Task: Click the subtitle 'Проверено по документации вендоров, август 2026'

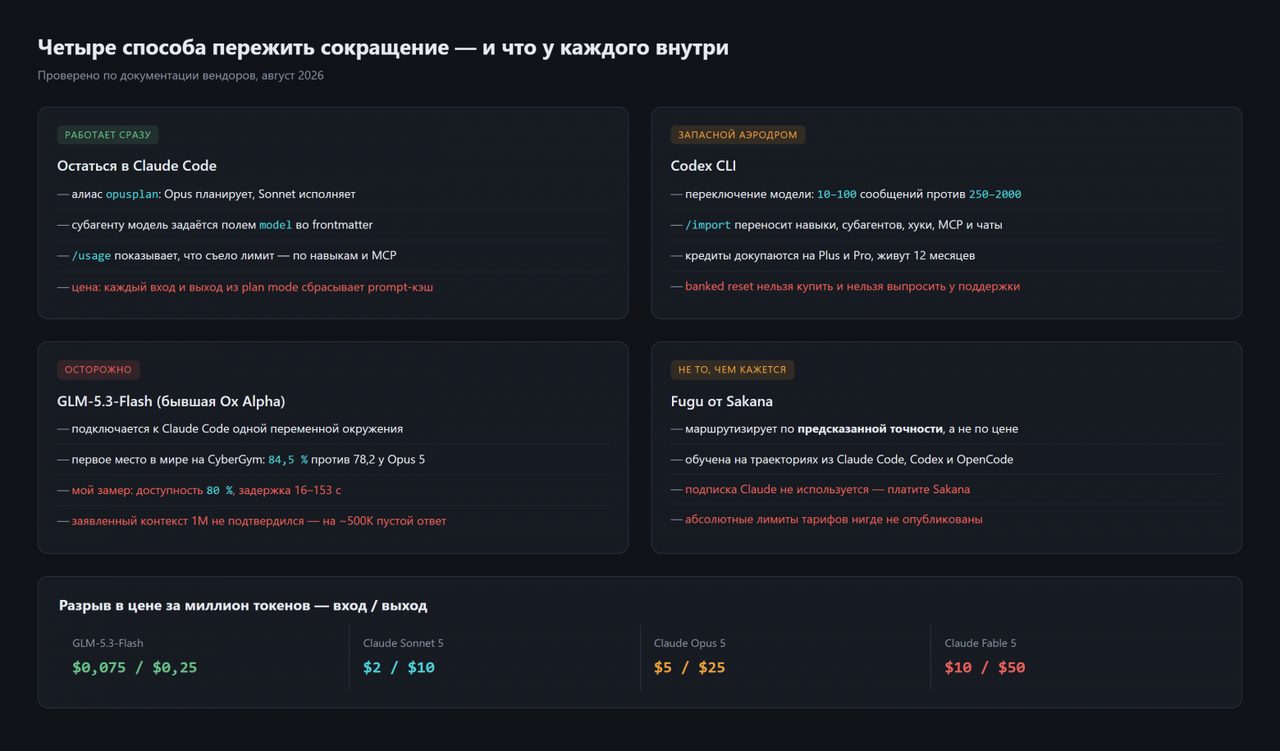Action: coord(181,76)
